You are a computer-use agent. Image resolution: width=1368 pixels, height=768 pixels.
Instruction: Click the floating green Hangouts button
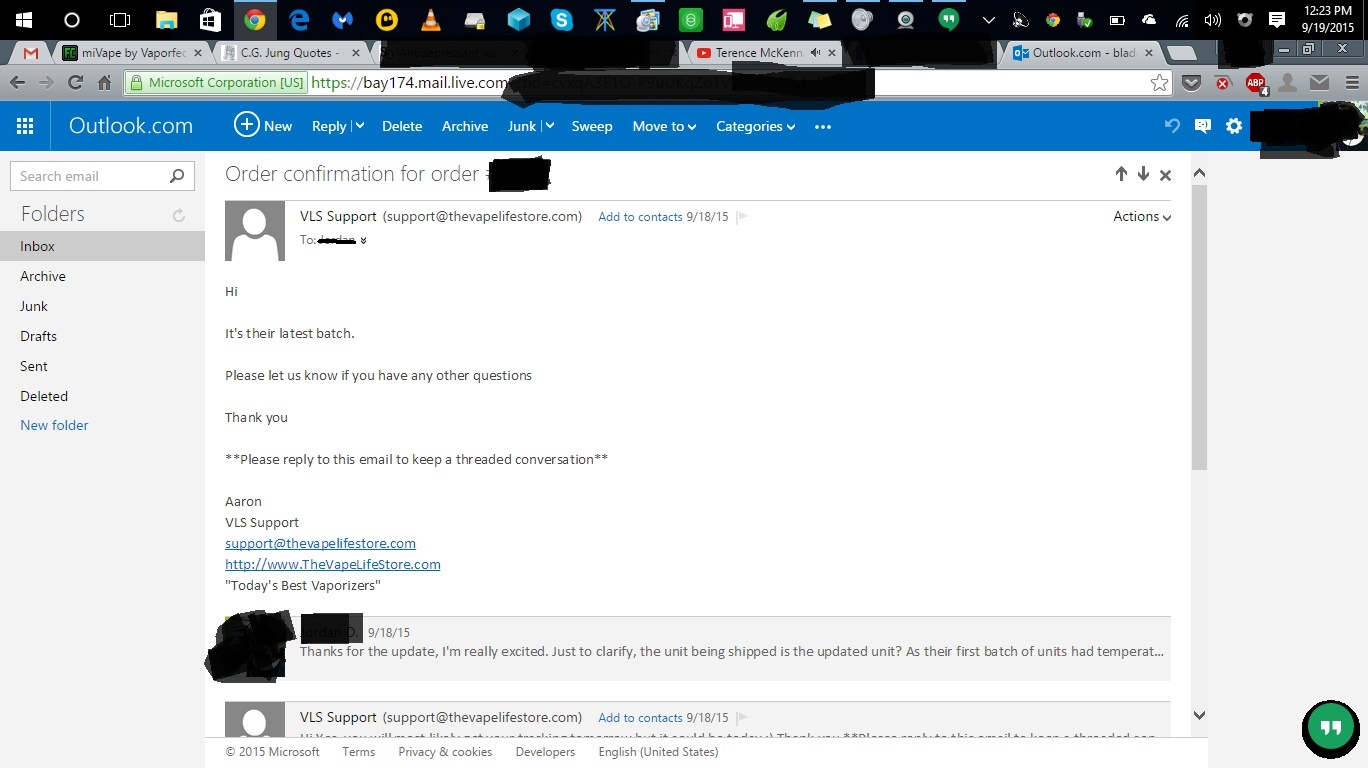pyautogui.click(x=1331, y=728)
